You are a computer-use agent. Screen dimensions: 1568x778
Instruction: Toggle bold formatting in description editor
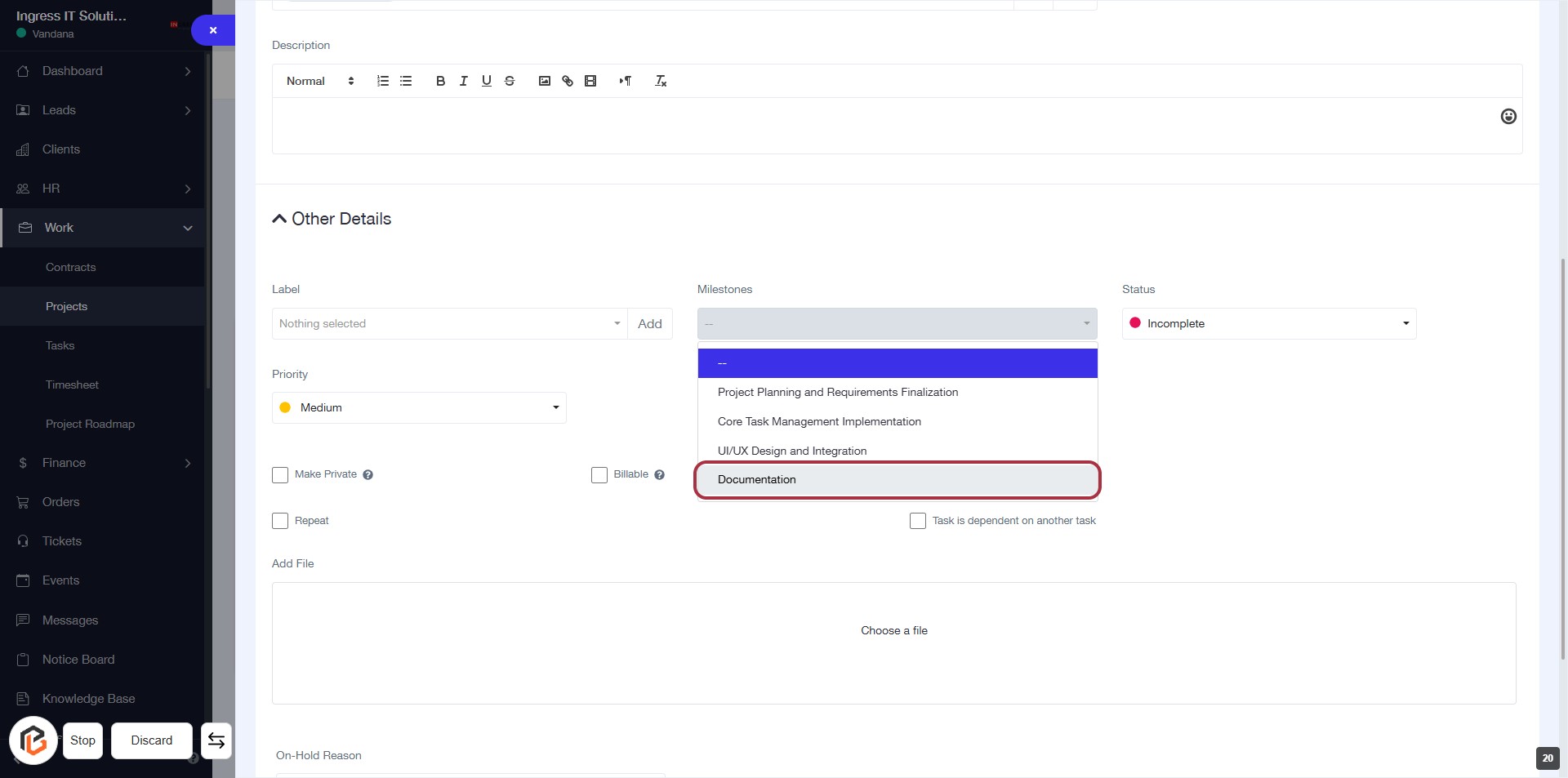pyautogui.click(x=440, y=81)
